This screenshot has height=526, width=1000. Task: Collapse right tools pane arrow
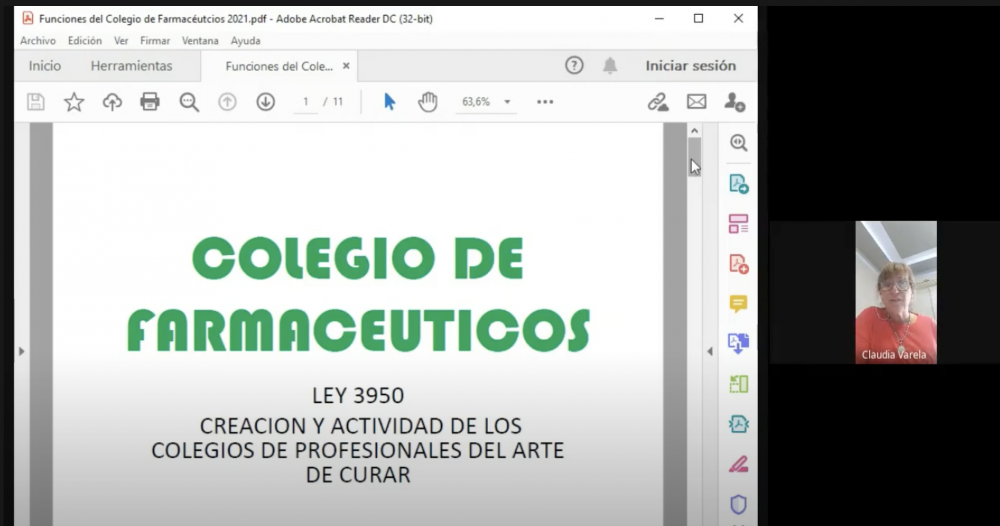click(x=710, y=351)
